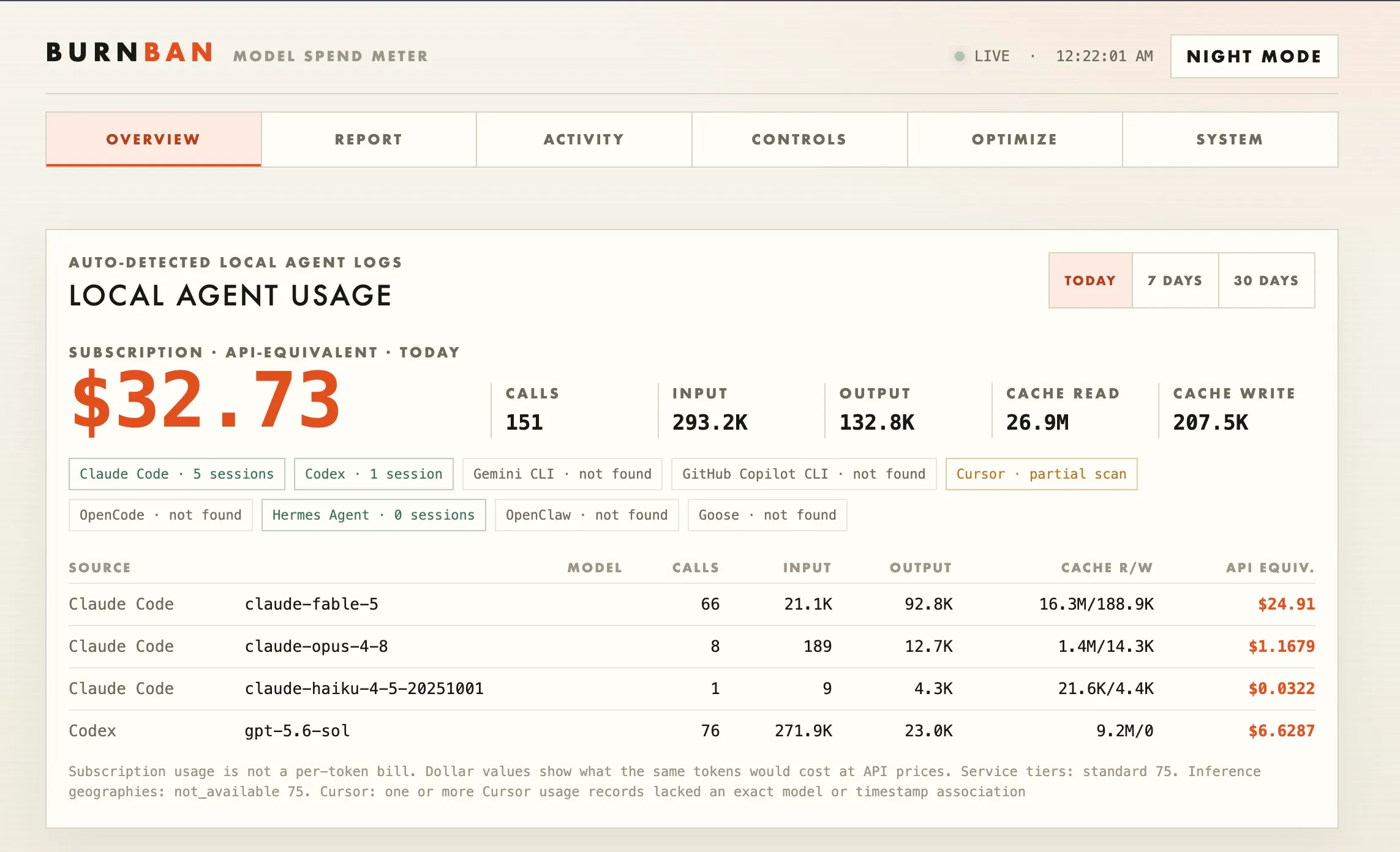The width and height of the screenshot is (1400, 852).
Task: Select the Overview tab
Action: pos(154,140)
